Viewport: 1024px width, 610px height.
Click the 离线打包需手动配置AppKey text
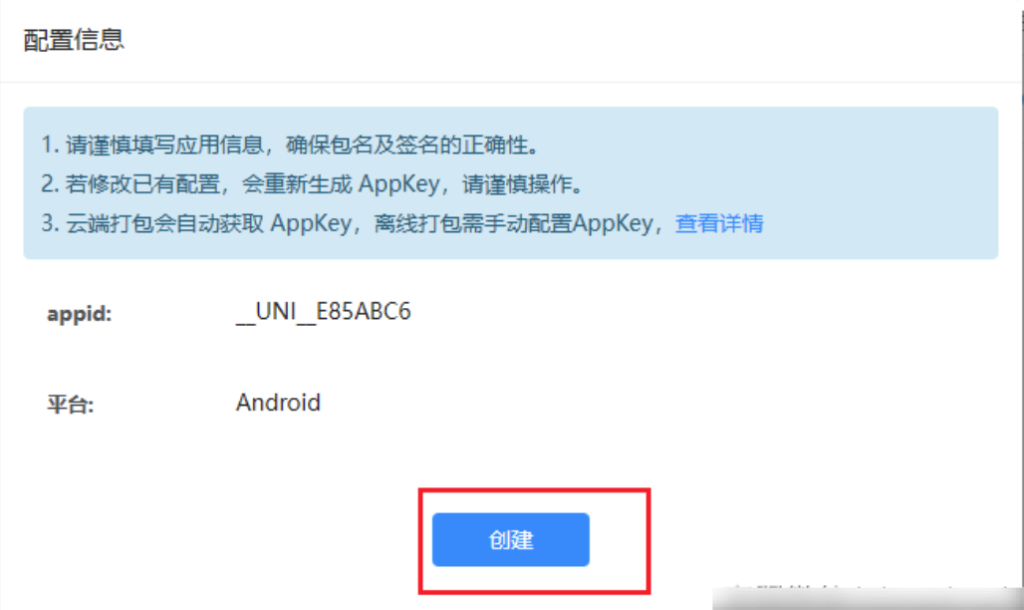[513, 223]
